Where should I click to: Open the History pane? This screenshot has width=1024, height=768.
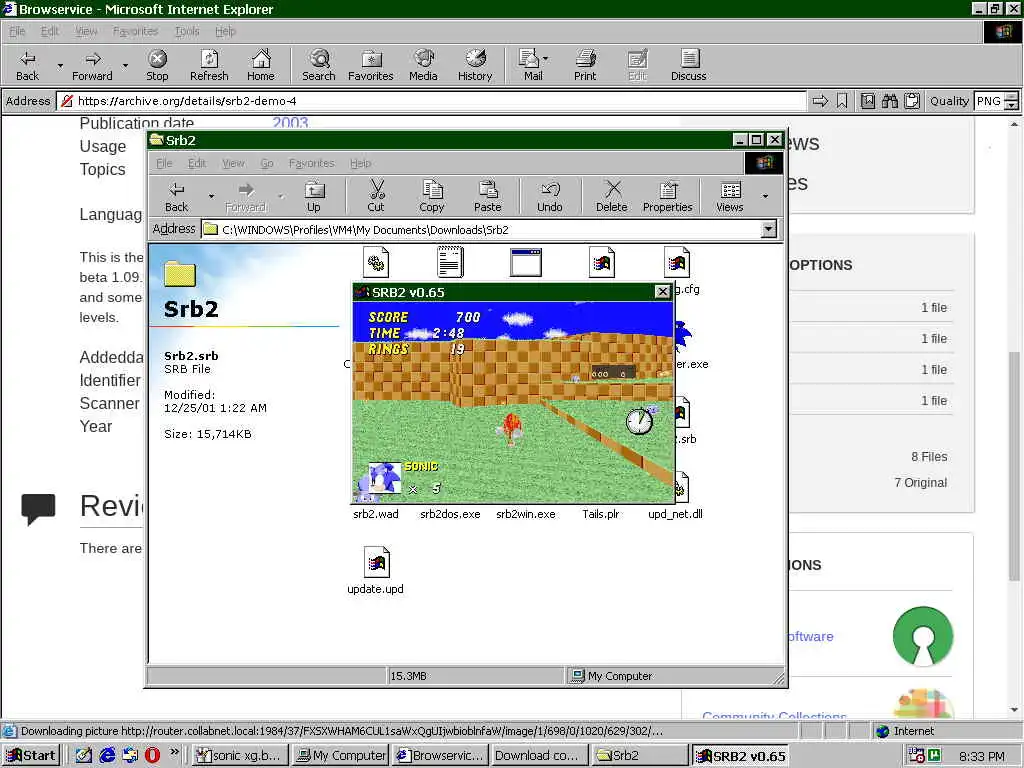[x=475, y=65]
